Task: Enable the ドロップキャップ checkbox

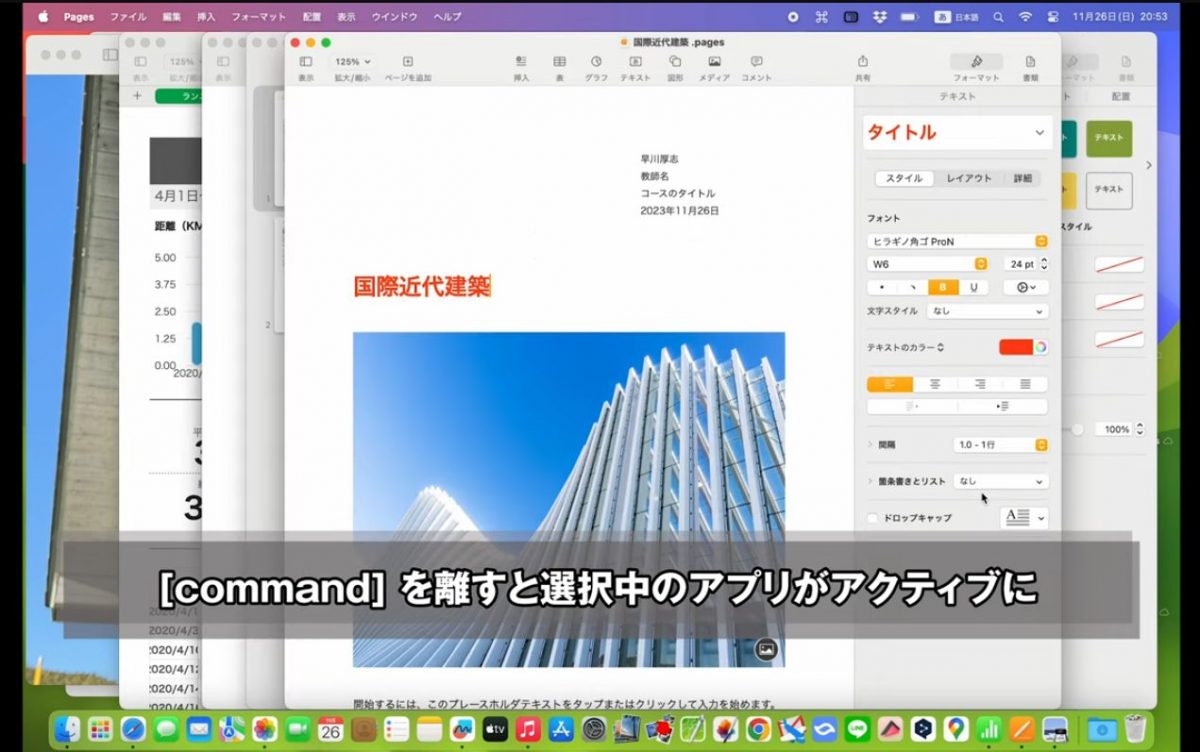Action: tap(873, 518)
